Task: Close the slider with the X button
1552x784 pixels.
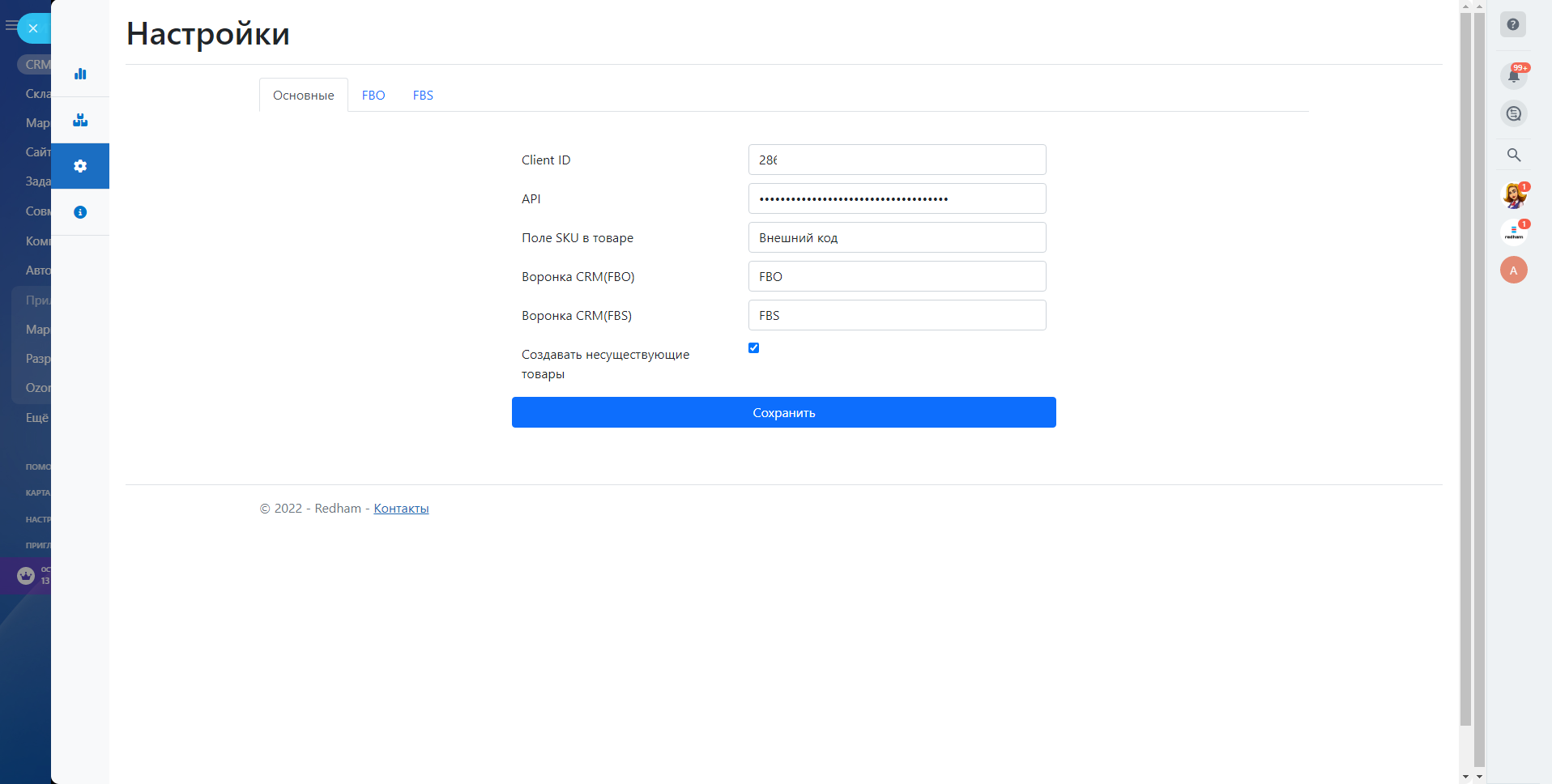Action: tap(33, 28)
